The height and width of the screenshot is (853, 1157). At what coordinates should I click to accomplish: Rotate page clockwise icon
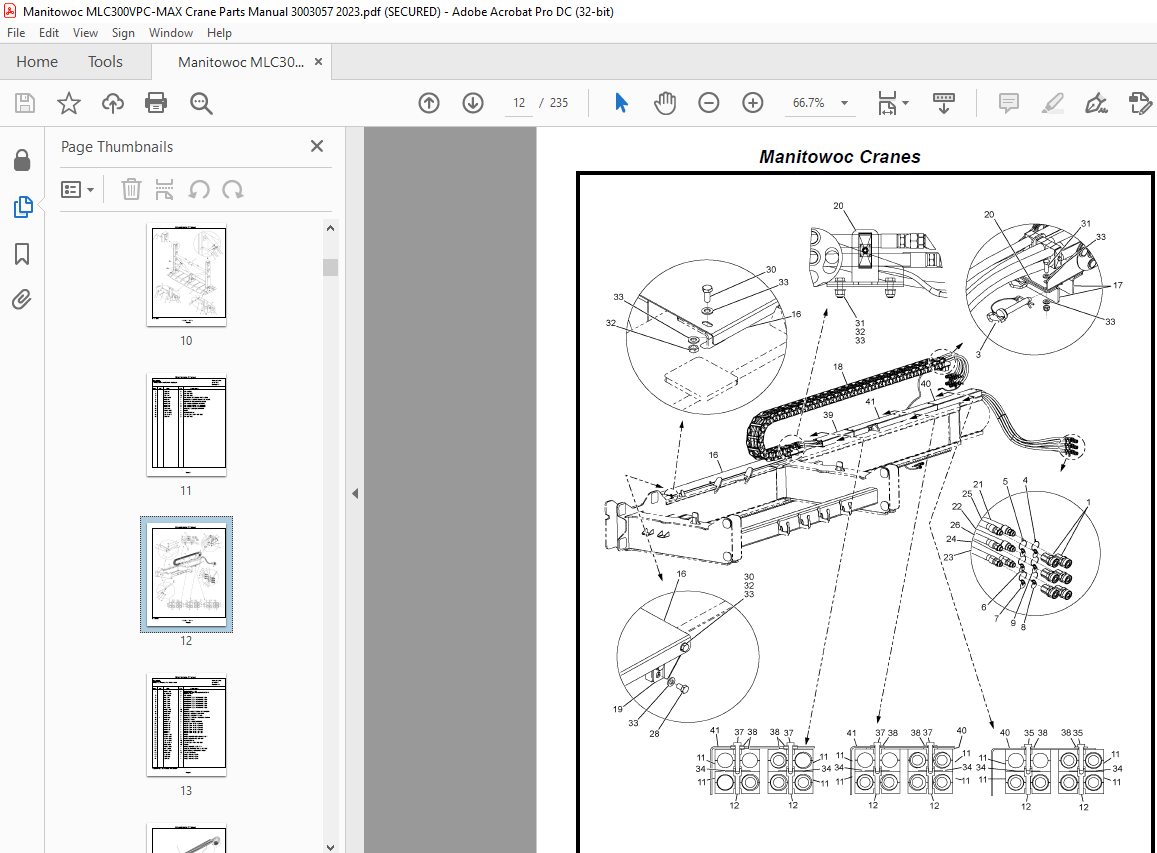232,190
